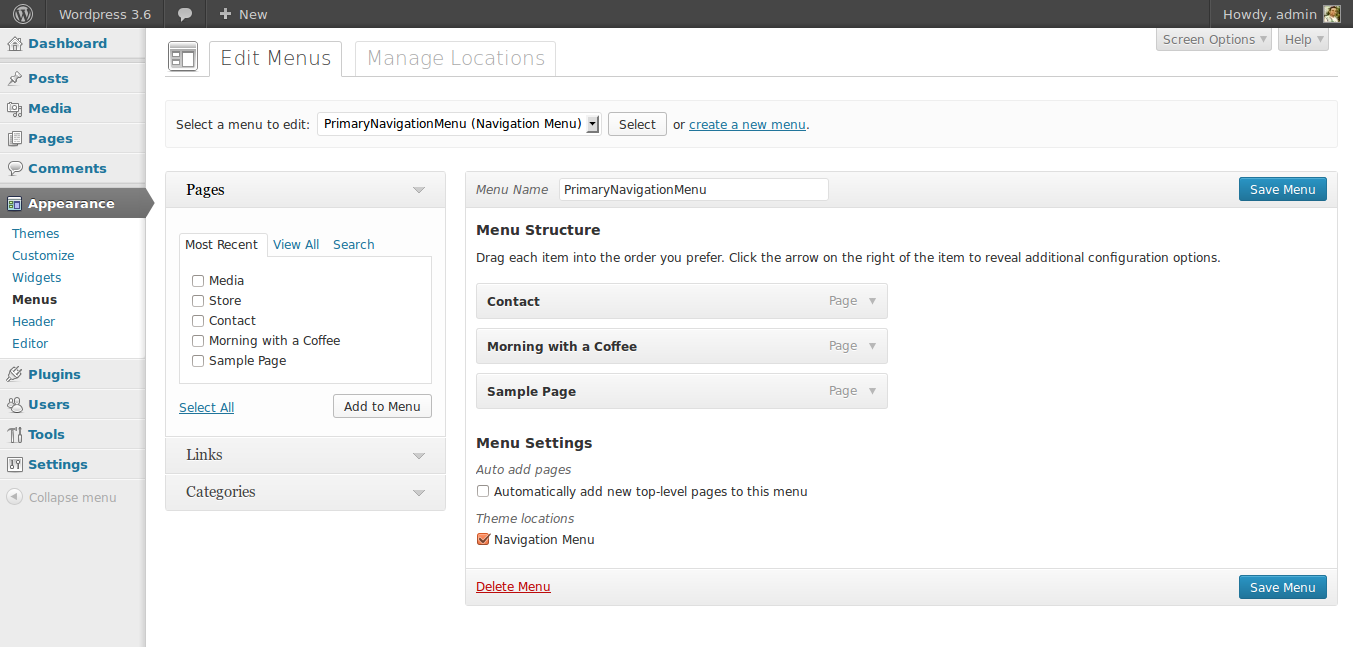Viewport: 1353px width, 647px height.
Task: Click the bottom Save Menu button
Action: 1283,587
